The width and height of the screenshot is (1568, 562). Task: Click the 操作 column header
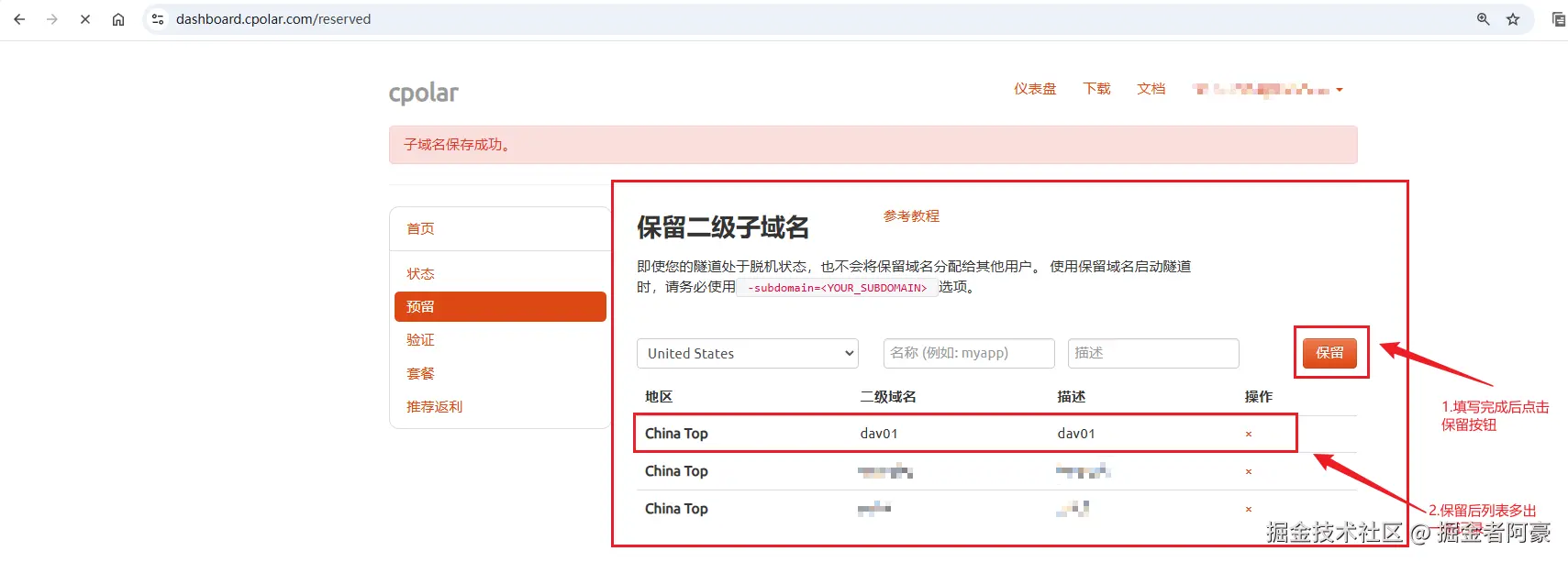pyautogui.click(x=1259, y=397)
